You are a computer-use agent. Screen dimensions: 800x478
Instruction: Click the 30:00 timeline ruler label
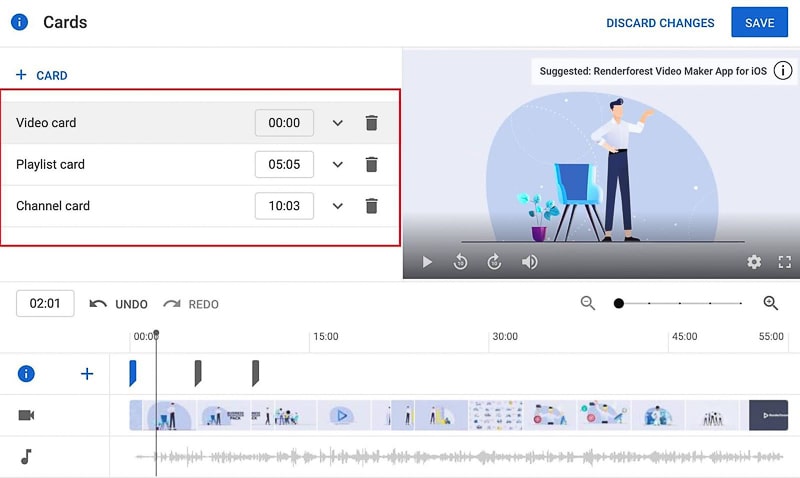point(505,337)
